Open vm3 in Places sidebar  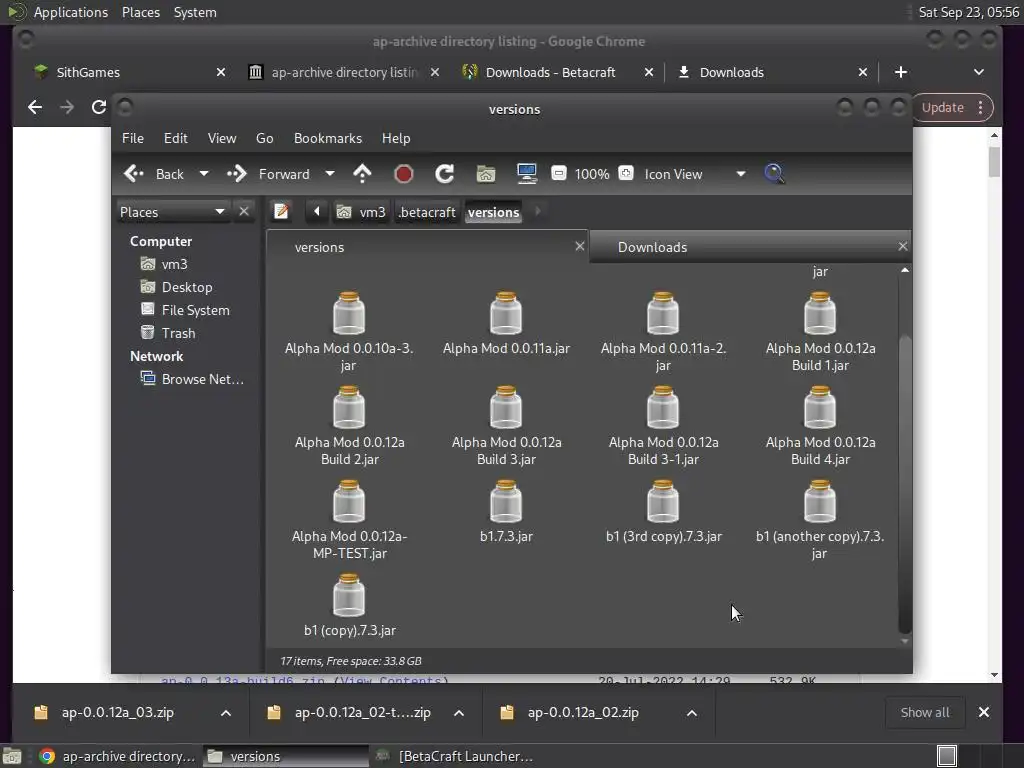(174, 264)
